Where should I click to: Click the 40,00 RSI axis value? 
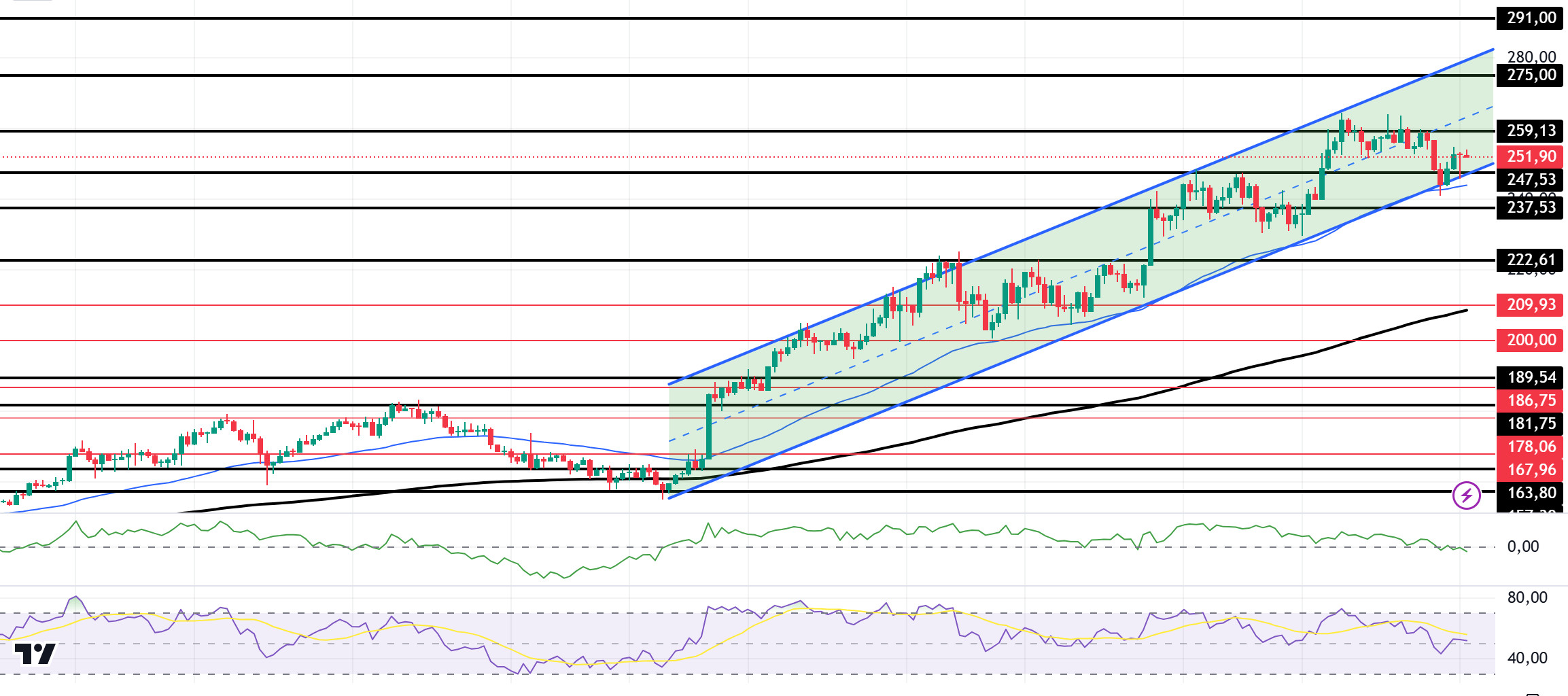point(1527,659)
